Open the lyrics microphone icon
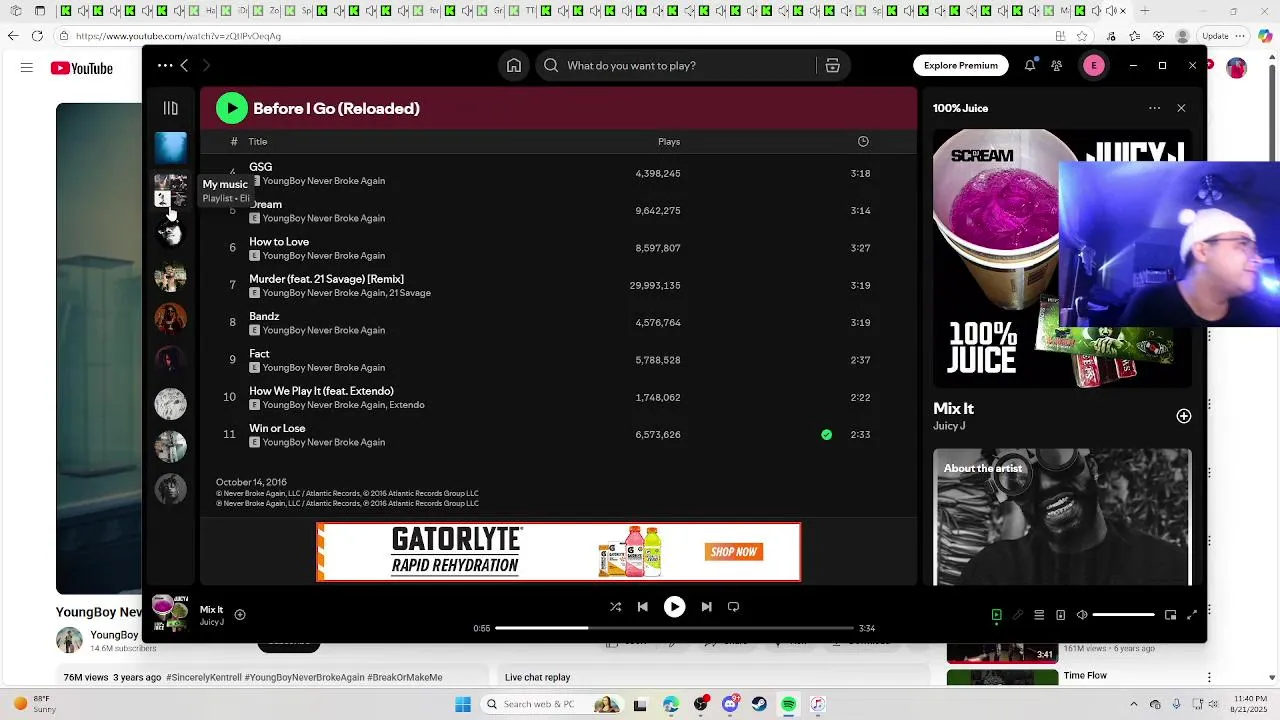The width and height of the screenshot is (1280, 720). click(x=1018, y=615)
